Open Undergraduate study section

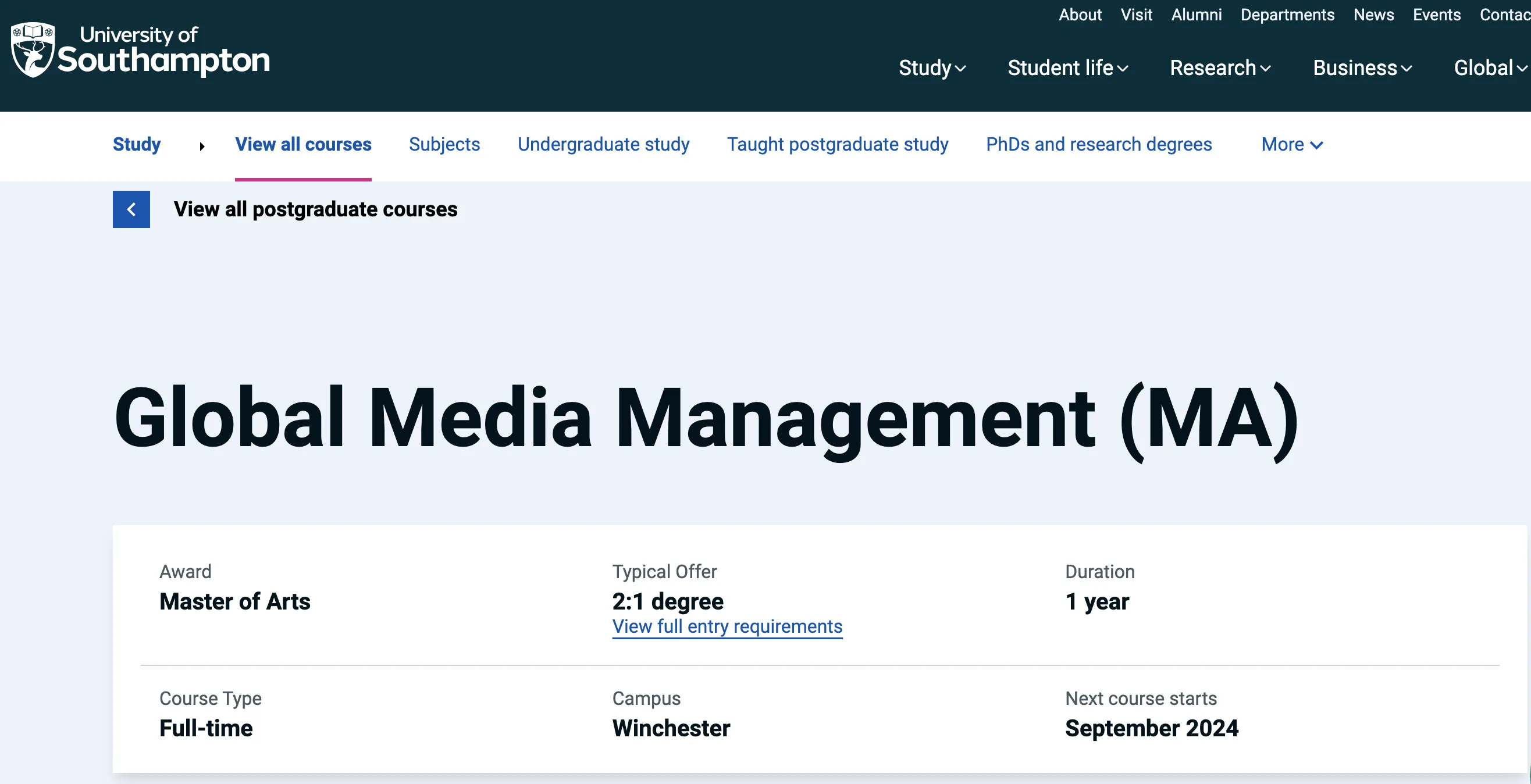coord(603,144)
